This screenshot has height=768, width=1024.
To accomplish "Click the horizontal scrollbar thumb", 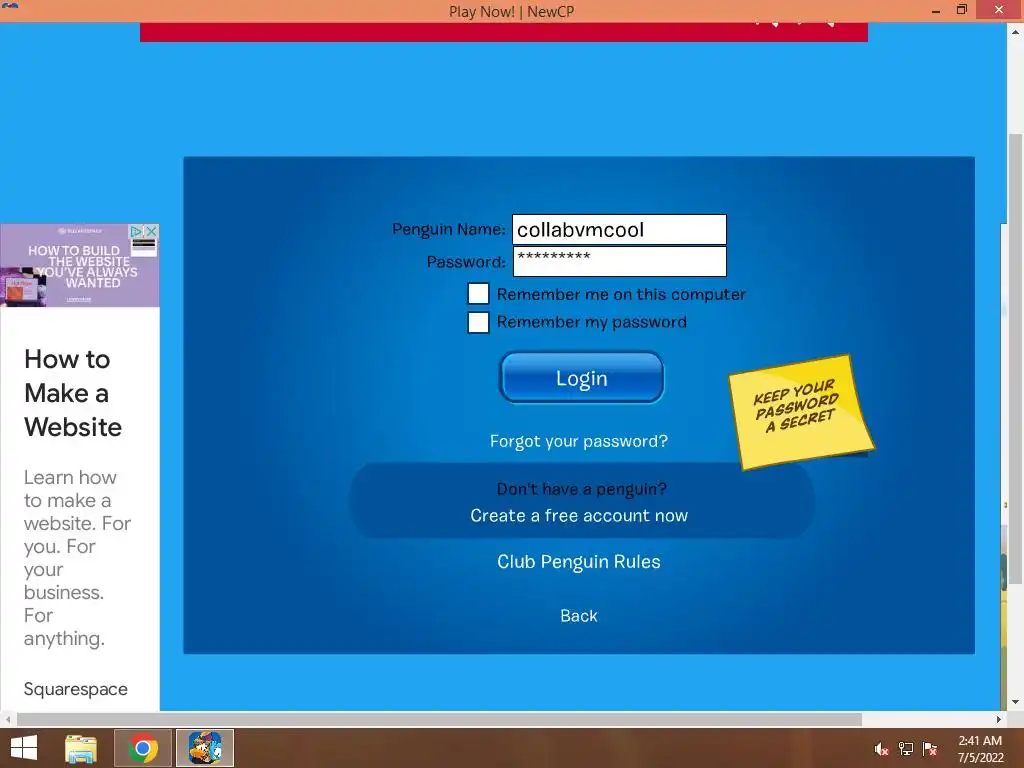I will pyautogui.click(x=439, y=719).
